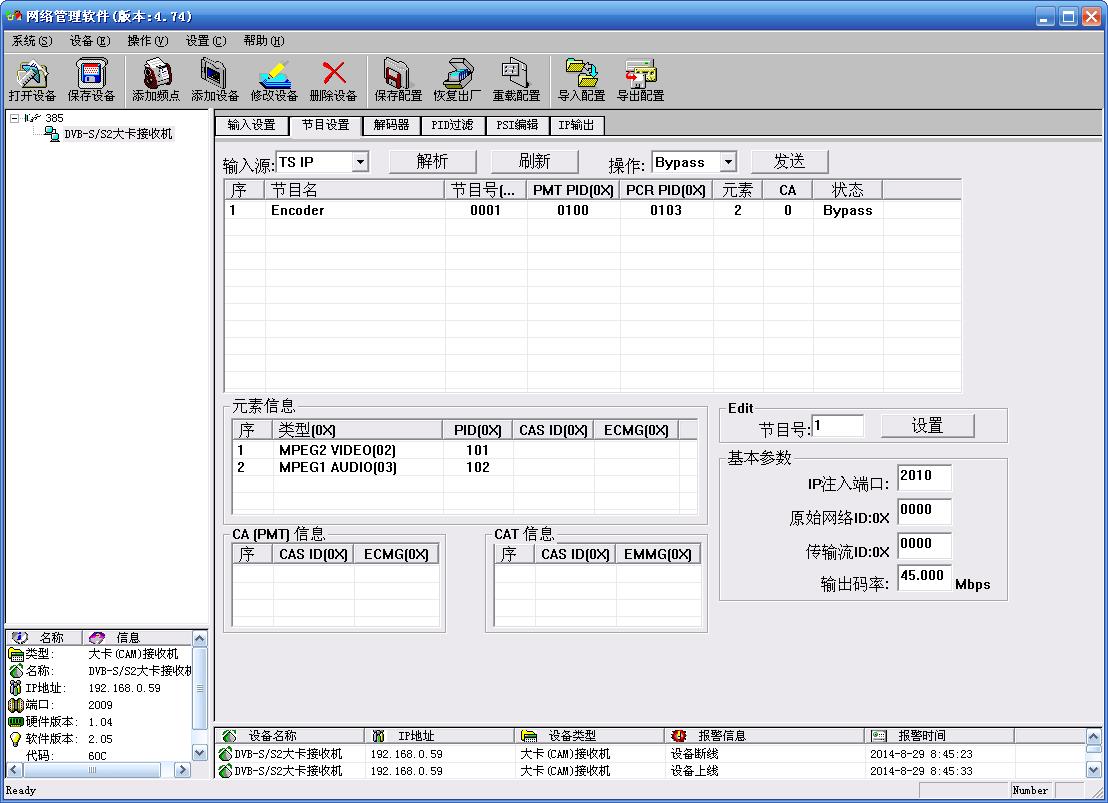This screenshot has width=1108, height=803.
Task: Click the 传输流ID input field
Action: click(924, 545)
